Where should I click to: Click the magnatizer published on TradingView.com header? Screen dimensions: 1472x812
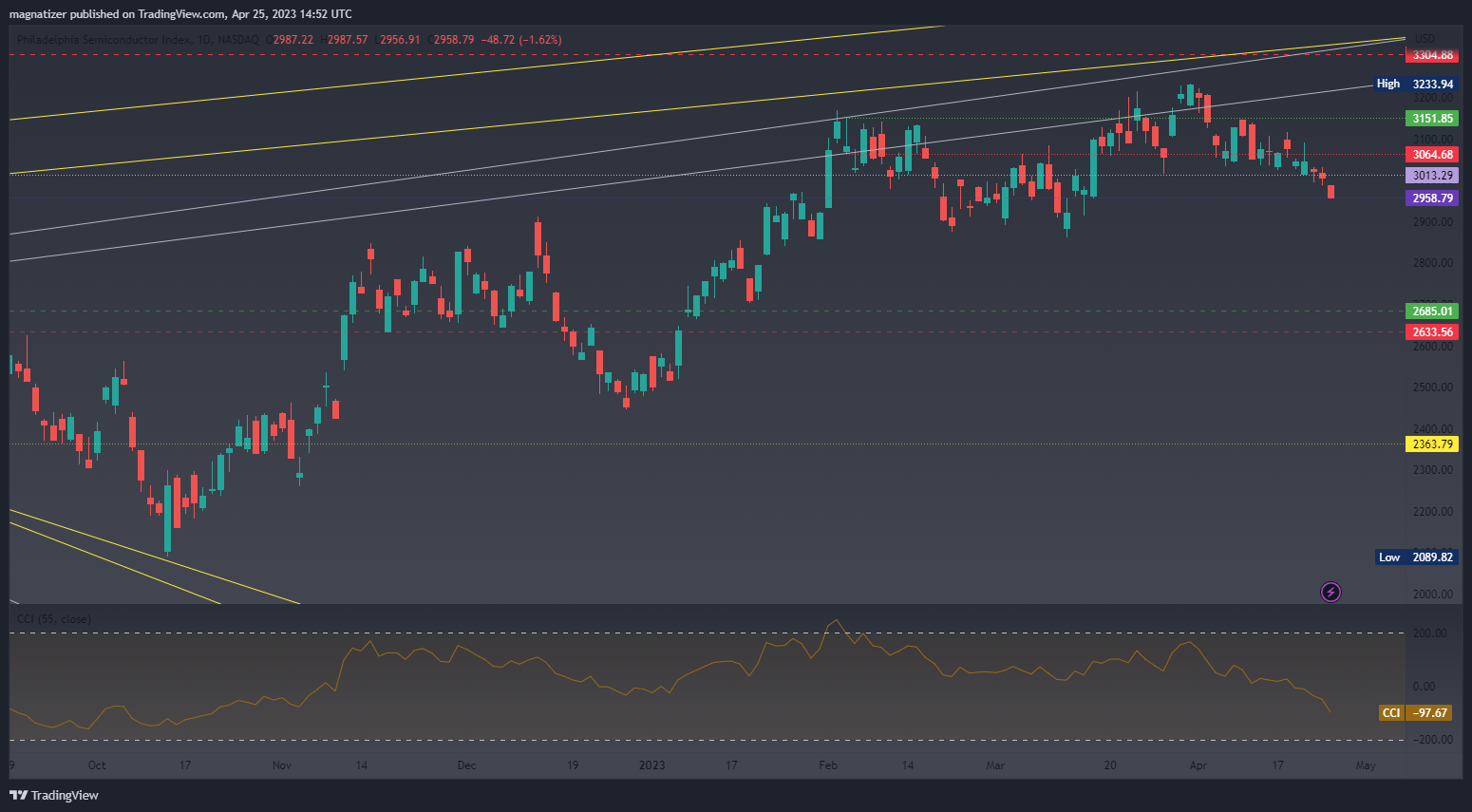click(180, 14)
